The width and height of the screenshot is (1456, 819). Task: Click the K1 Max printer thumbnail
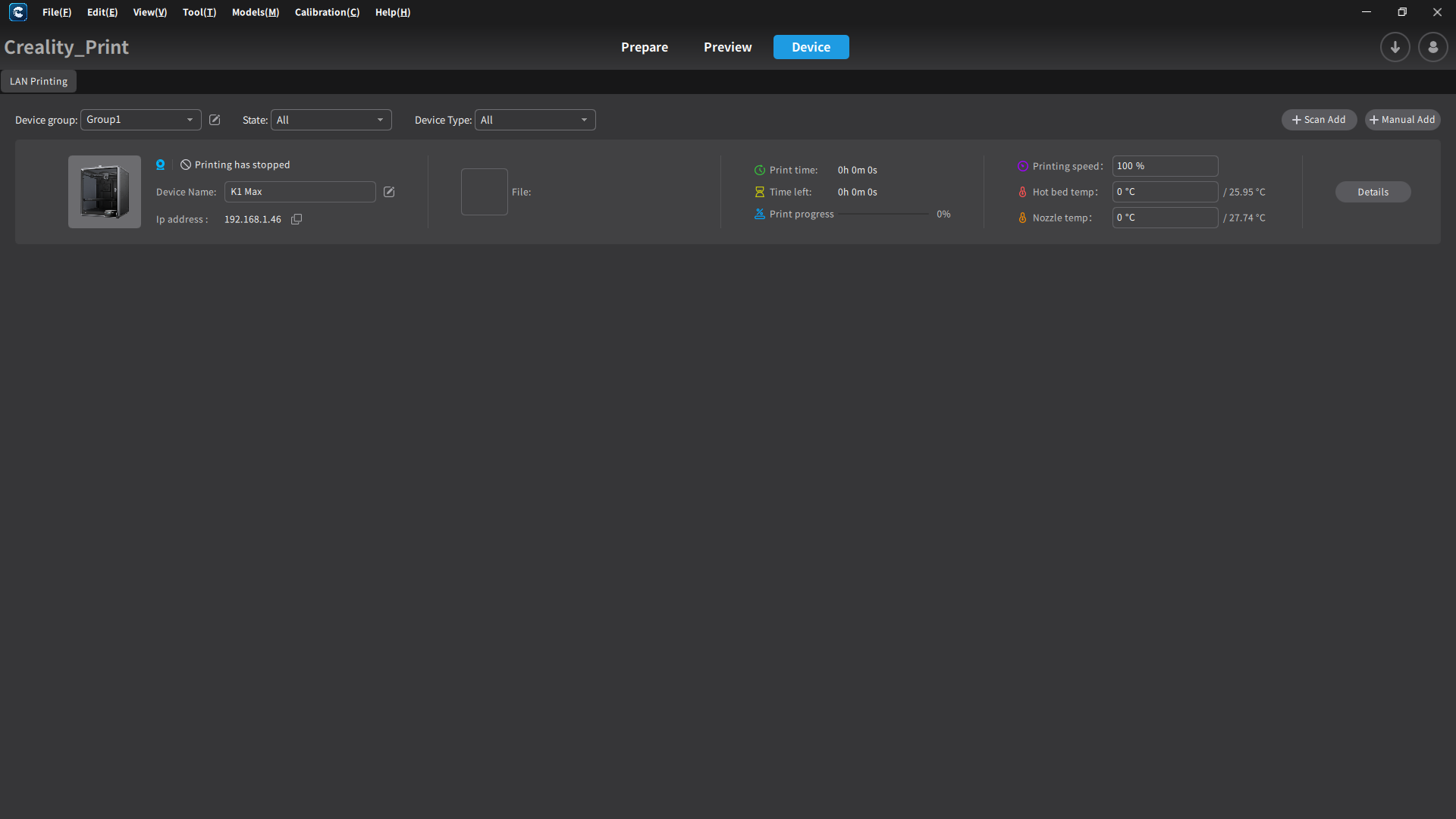(x=105, y=192)
